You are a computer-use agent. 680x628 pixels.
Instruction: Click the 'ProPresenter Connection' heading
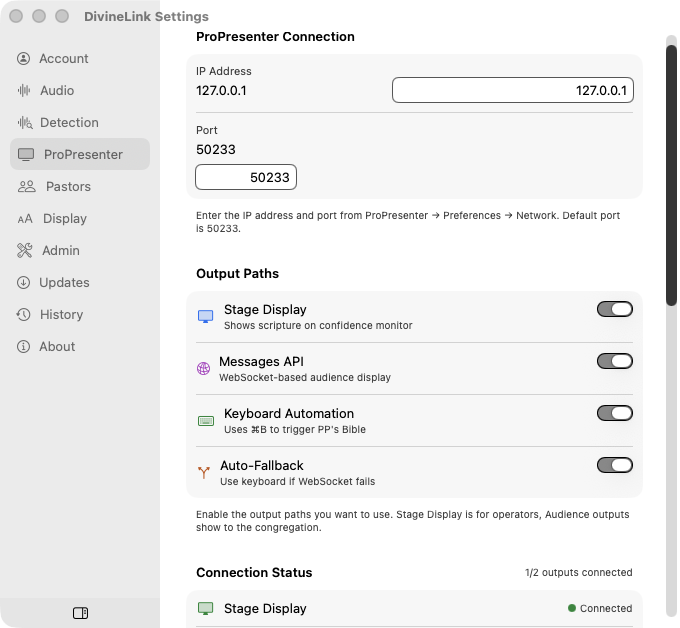click(275, 37)
